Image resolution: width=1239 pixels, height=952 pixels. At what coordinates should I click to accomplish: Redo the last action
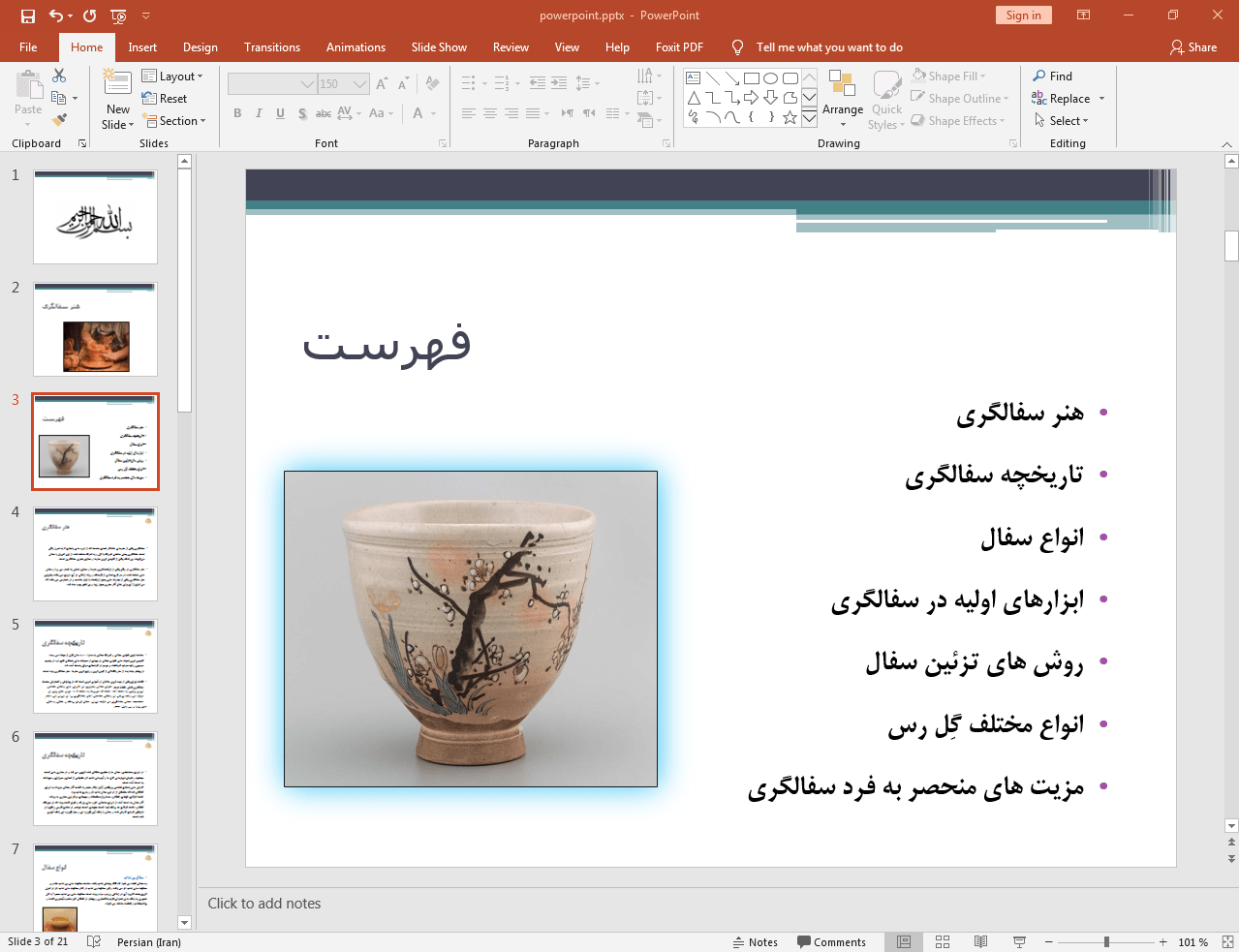tap(89, 15)
